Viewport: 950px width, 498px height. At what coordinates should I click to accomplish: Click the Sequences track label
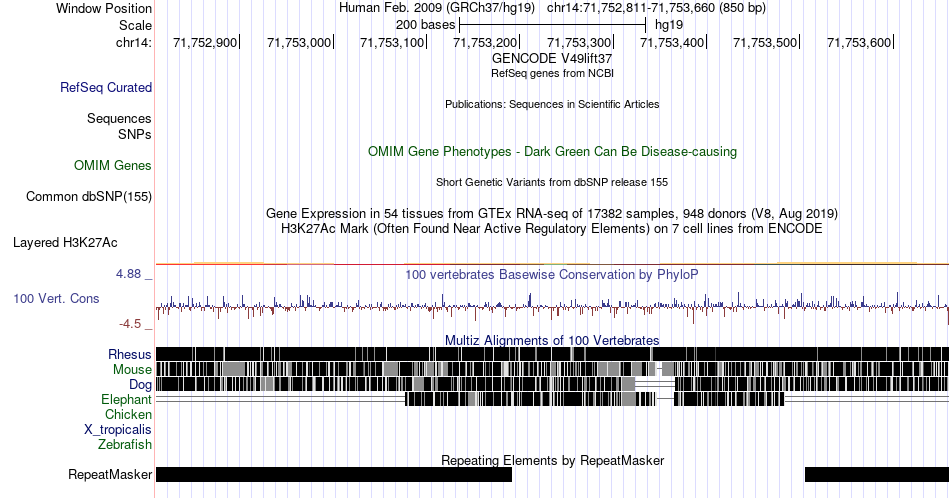point(119,118)
